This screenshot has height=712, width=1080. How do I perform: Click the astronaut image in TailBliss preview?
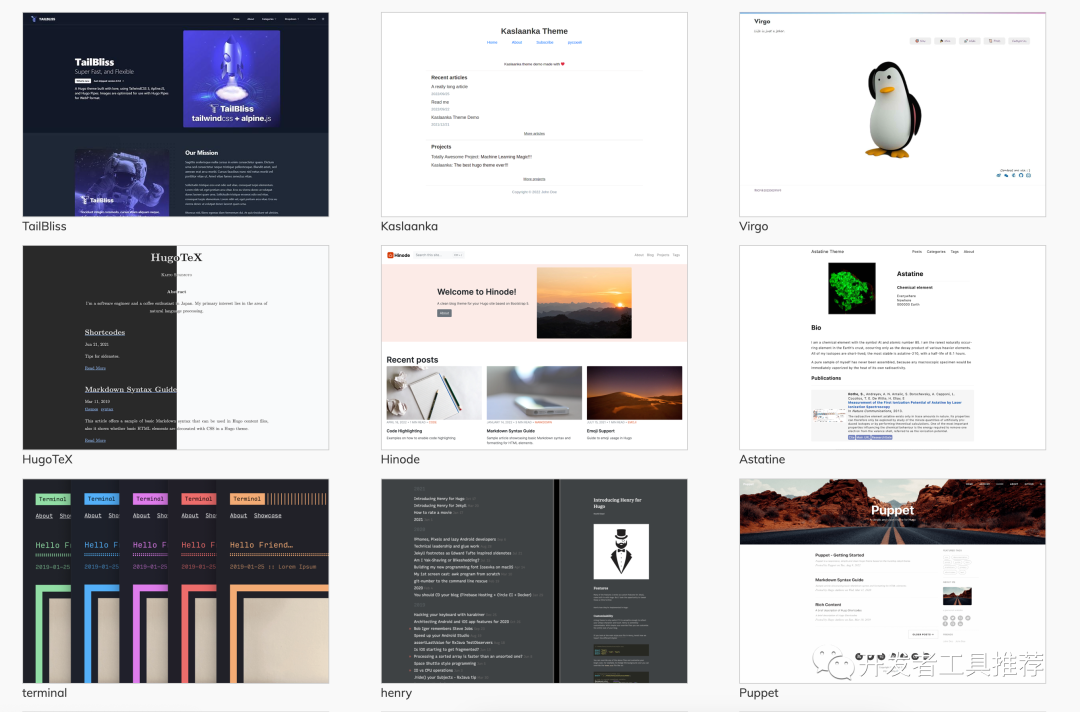coord(122,182)
